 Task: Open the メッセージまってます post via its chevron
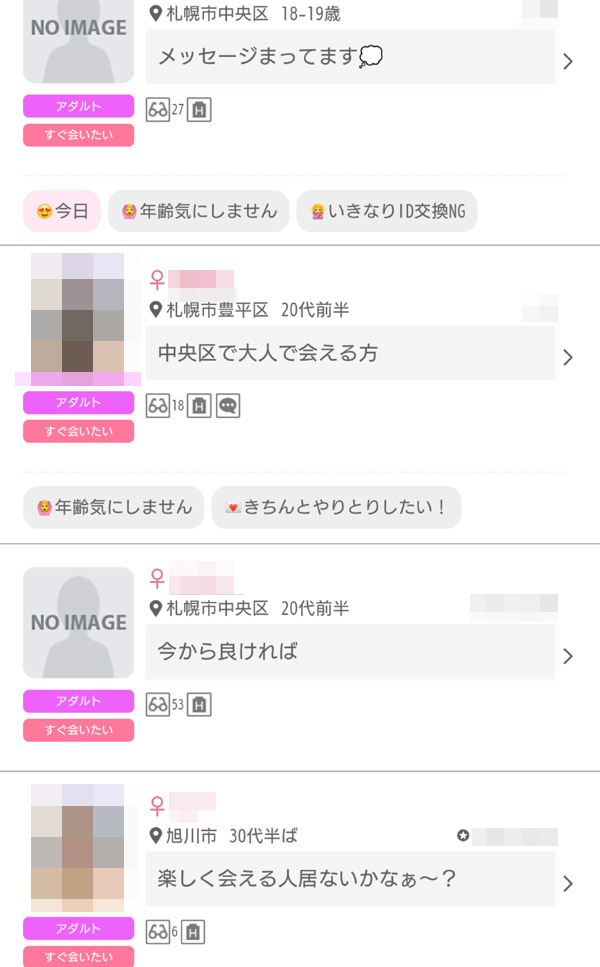[568, 61]
